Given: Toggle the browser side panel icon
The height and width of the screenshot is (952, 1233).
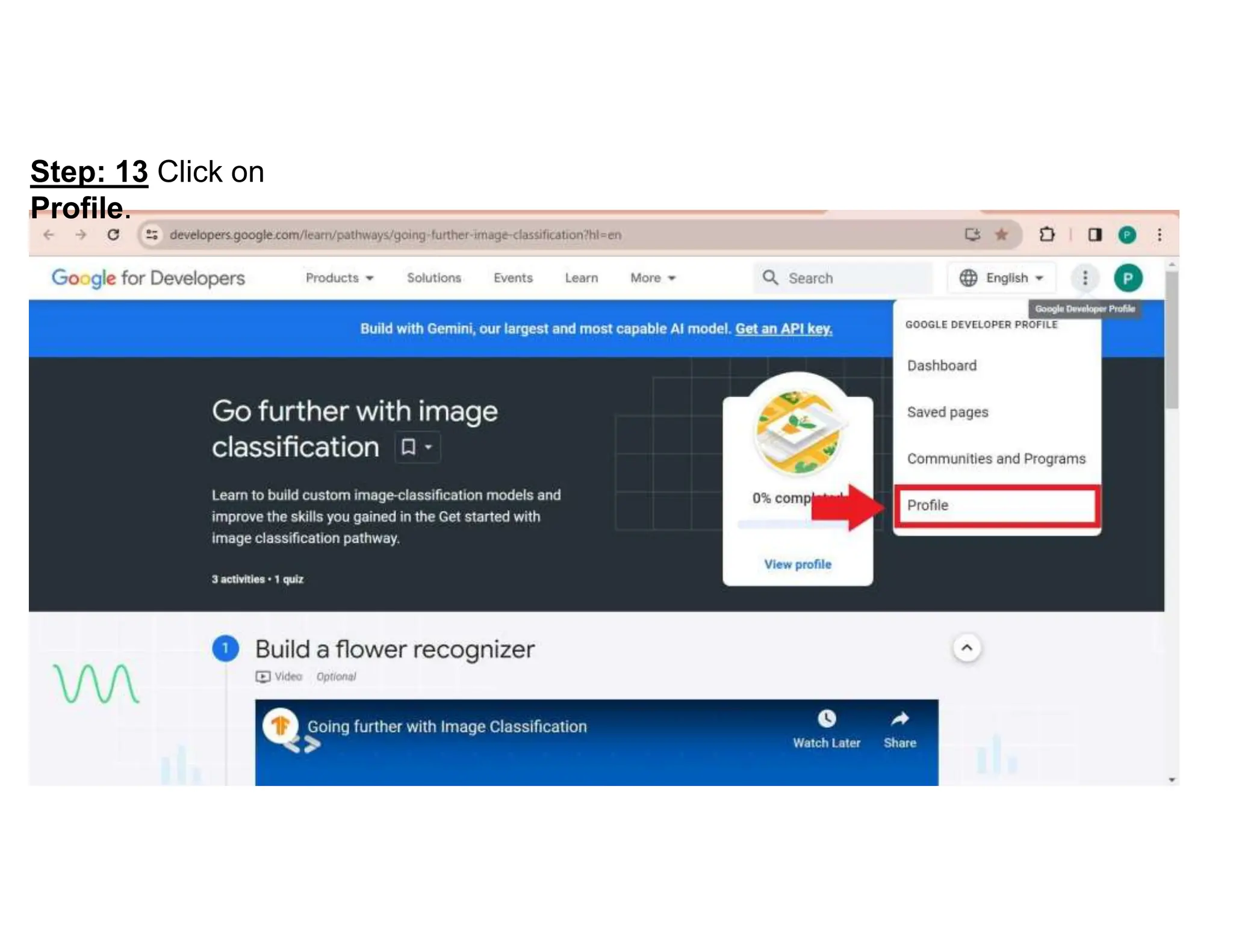Looking at the screenshot, I should (1095, 235).
